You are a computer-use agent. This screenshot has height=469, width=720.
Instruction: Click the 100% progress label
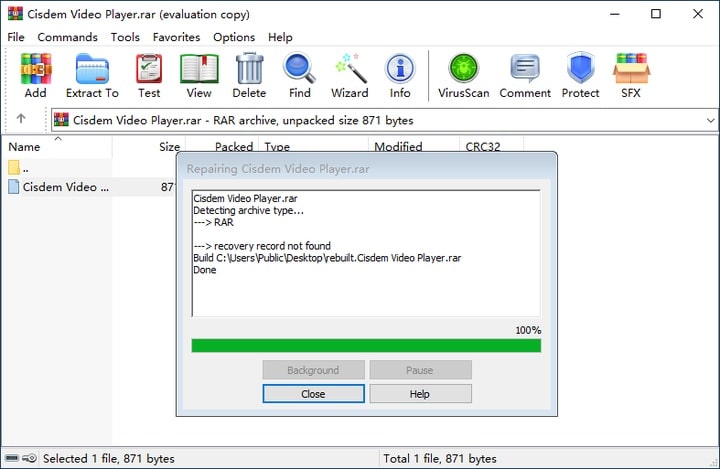[528, 330]
